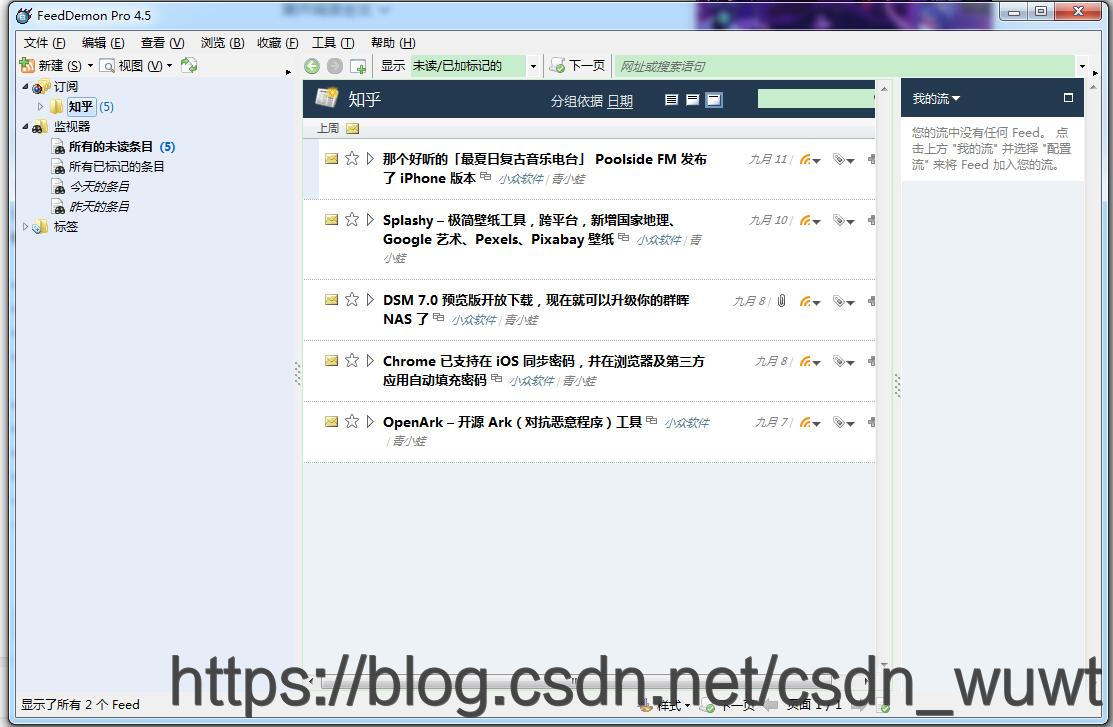The width and height of the screenshot is (1113, 727).
Task: Select 所有已标记的条目 watch
Action: 108,167
